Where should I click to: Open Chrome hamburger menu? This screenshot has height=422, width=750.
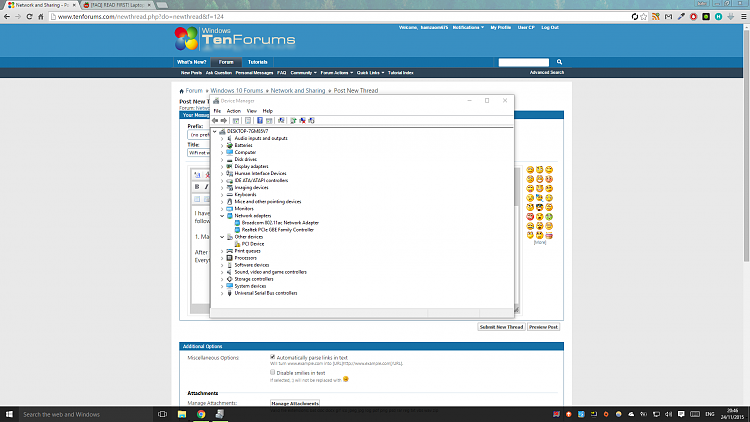coord(743,16)
